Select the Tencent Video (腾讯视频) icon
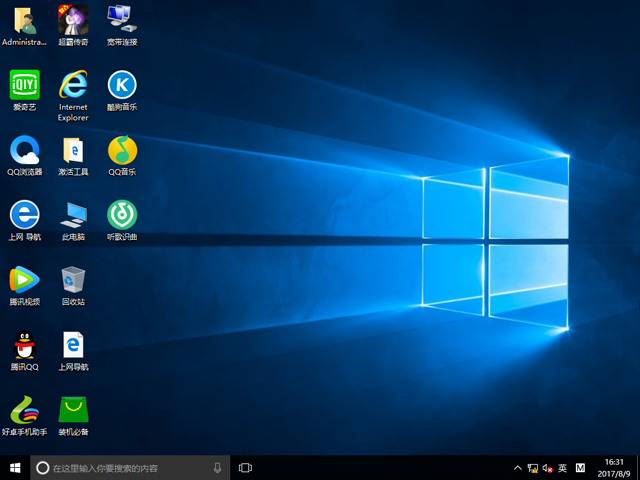Viewport: 640px width, 480px height. 24,278
